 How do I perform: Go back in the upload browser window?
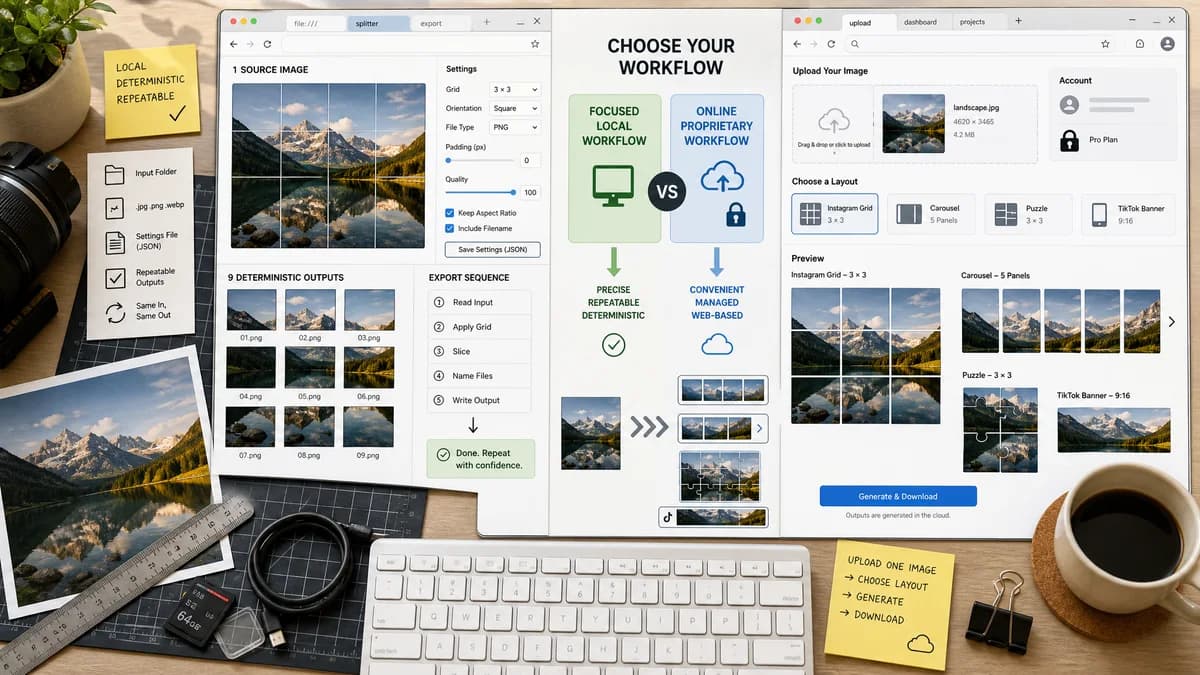(797, 44)
